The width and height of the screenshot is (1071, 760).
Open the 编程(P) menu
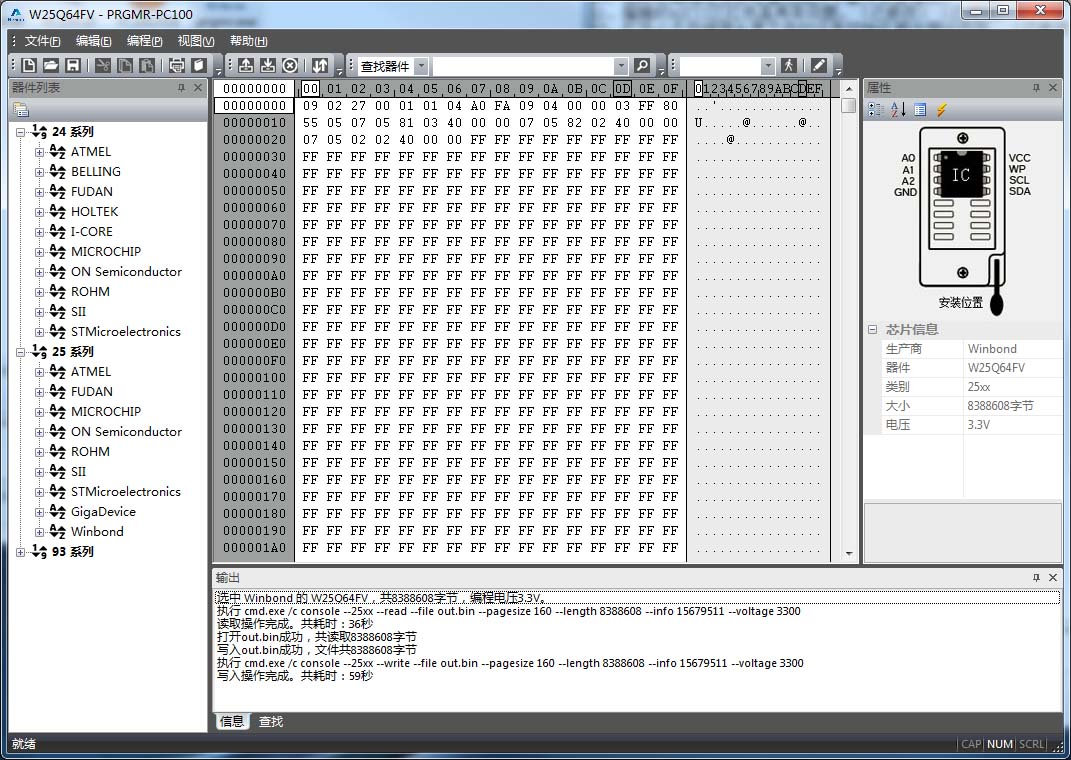(x=144, y=41)
